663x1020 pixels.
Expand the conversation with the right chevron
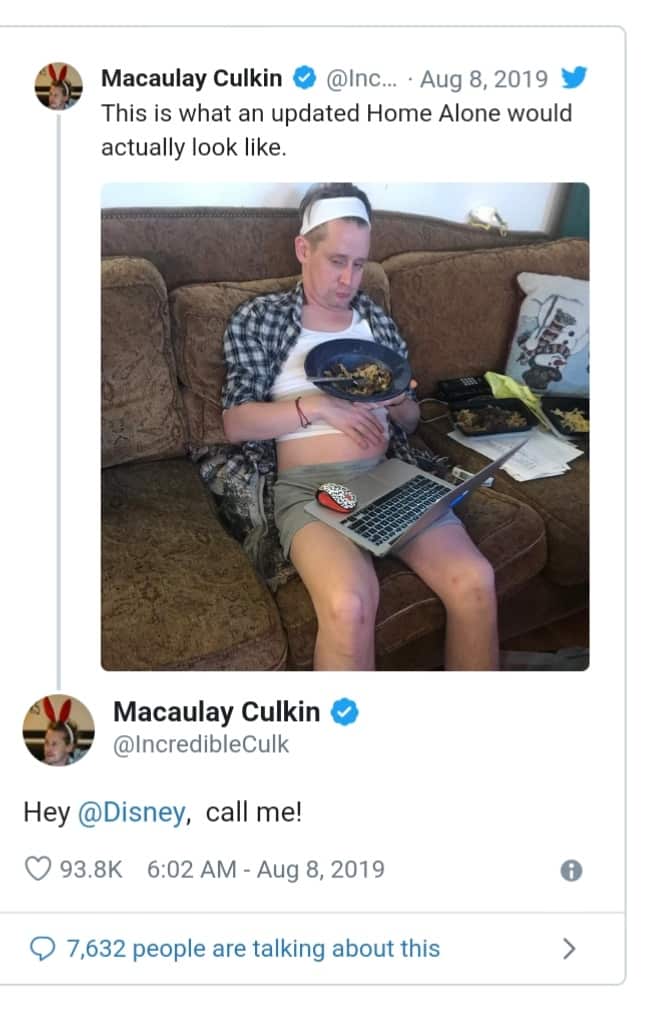[x=569, y=948]
